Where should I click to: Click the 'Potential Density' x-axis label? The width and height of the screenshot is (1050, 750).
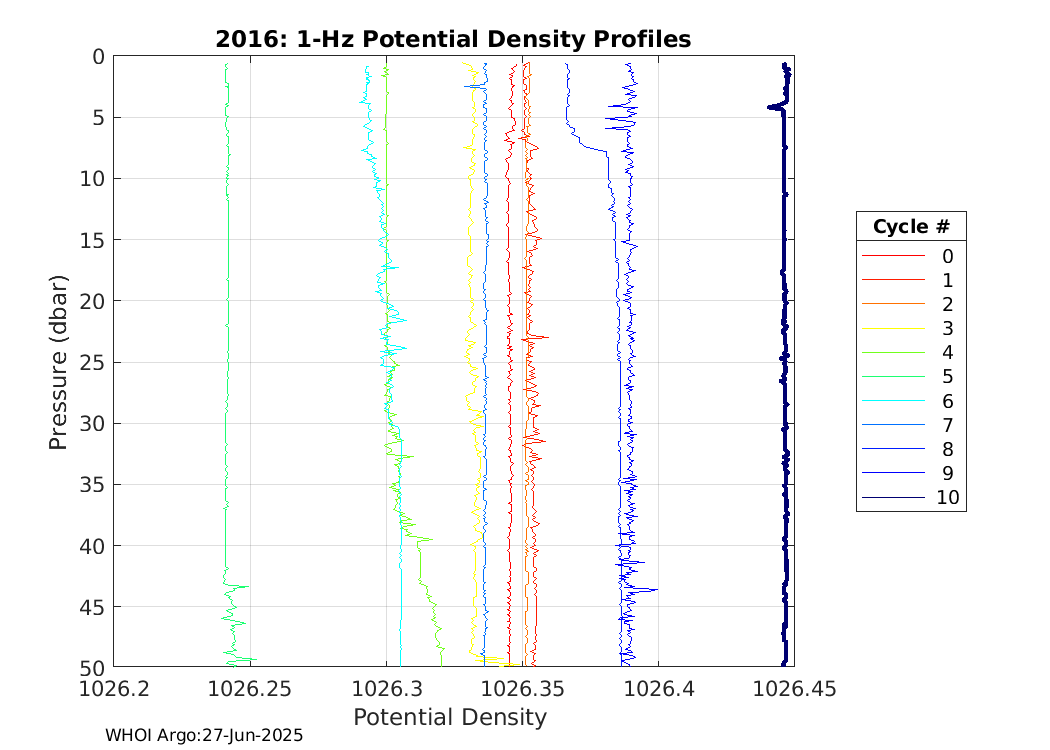pos(450,717)
